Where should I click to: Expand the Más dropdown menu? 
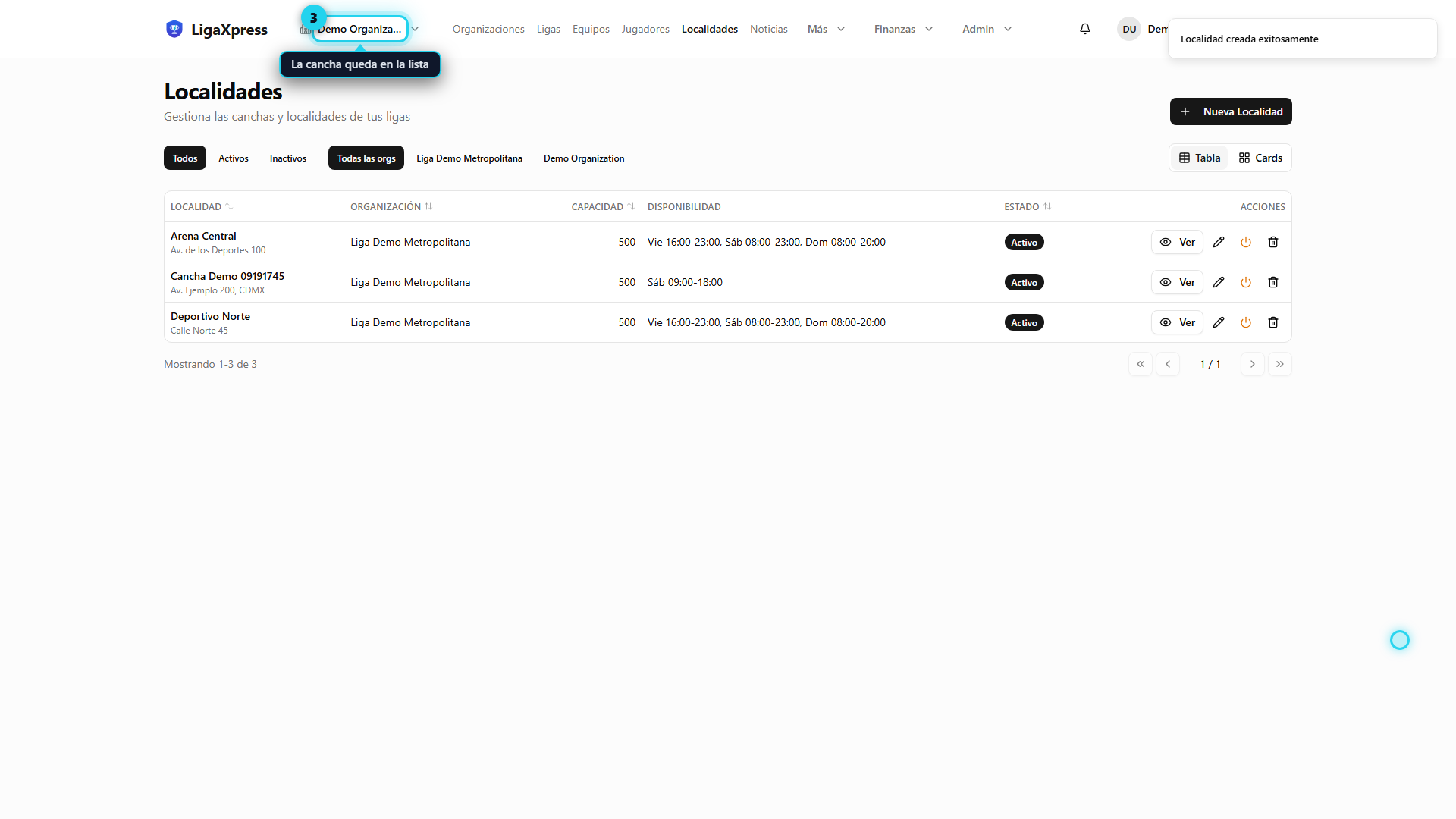click(826, 29)
